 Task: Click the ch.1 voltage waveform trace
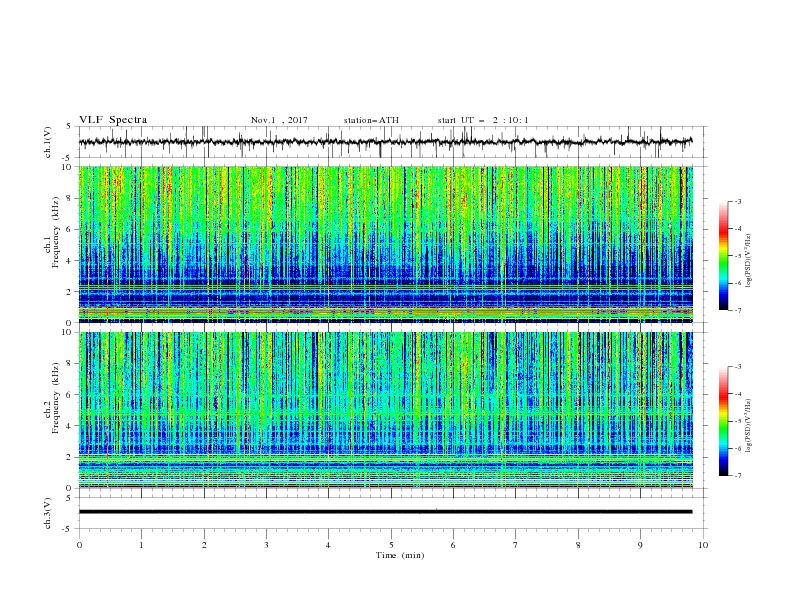[x=385, y=142]
